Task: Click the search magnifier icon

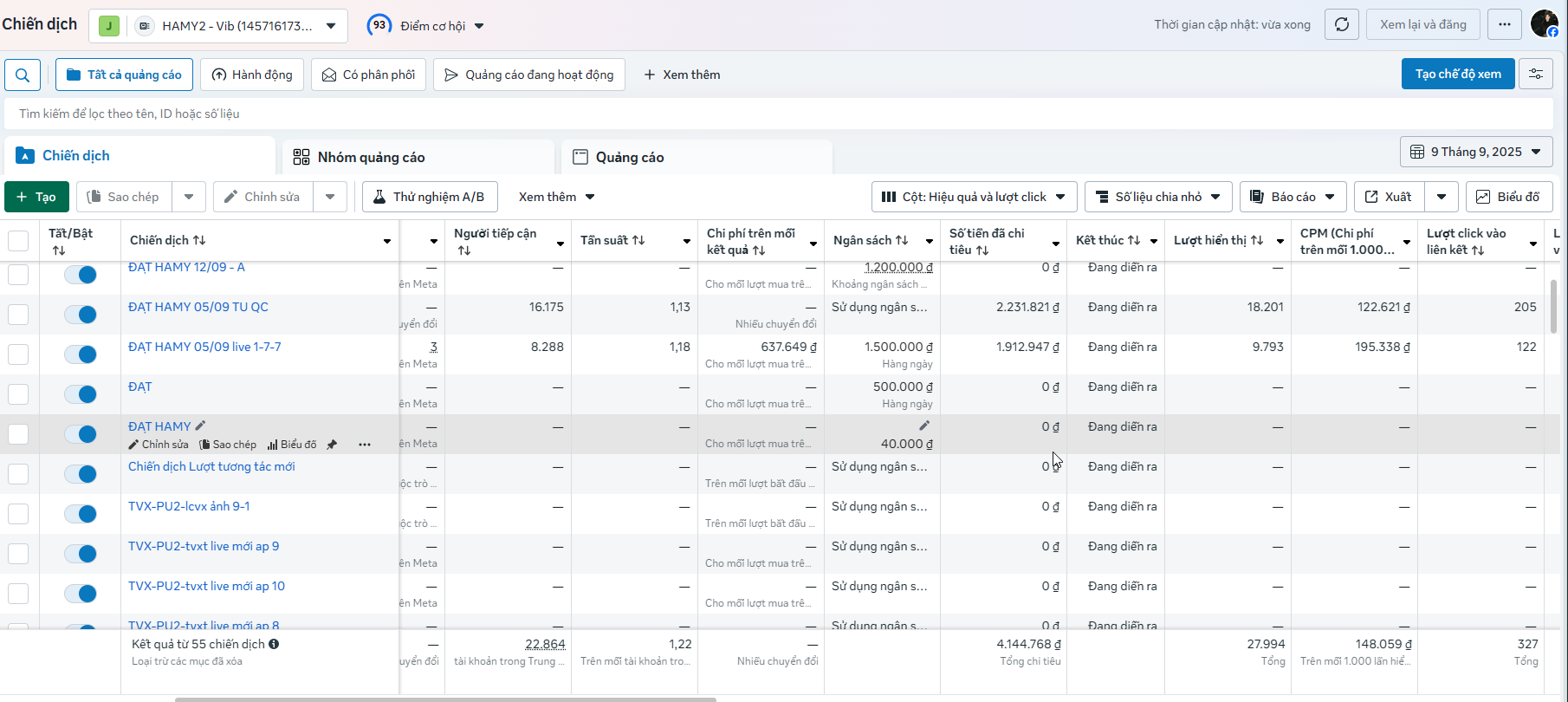Action: (23, 75)
